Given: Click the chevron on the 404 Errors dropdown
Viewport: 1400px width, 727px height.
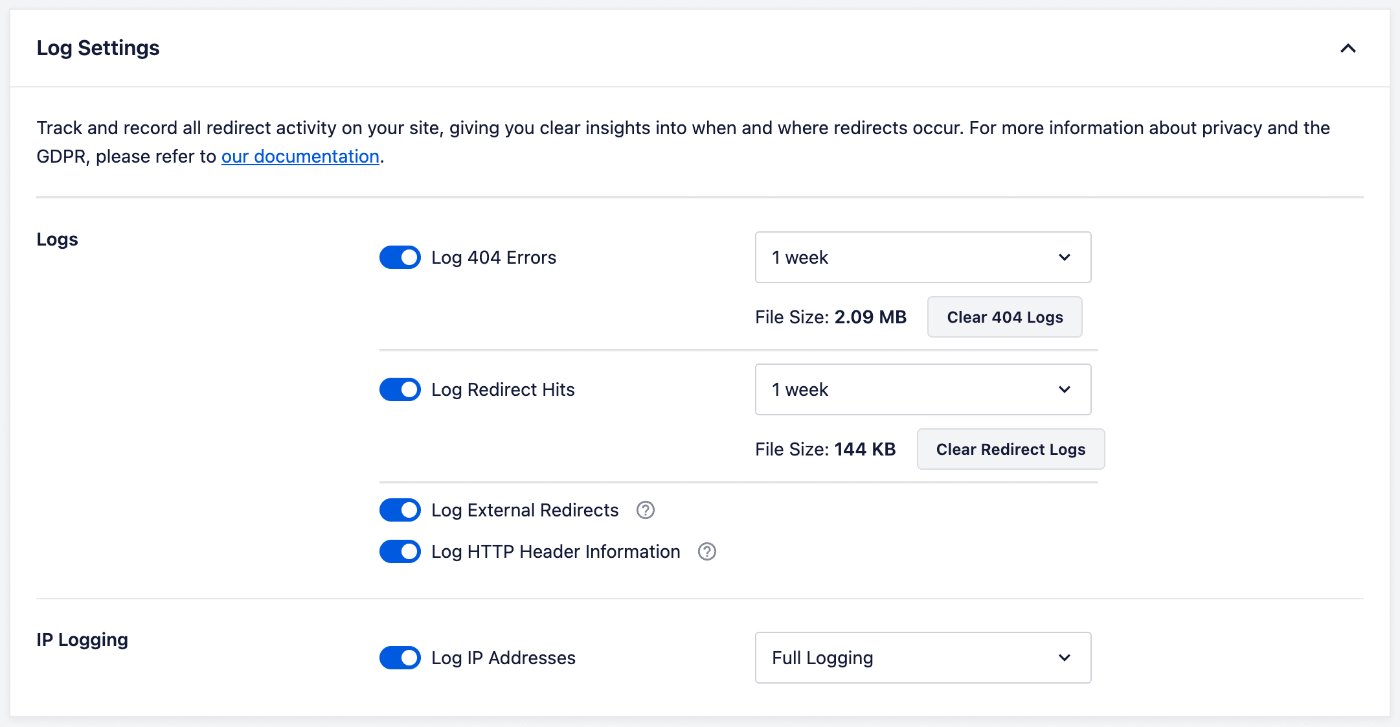Looking at the screenshot, I should coord(1064,257).
